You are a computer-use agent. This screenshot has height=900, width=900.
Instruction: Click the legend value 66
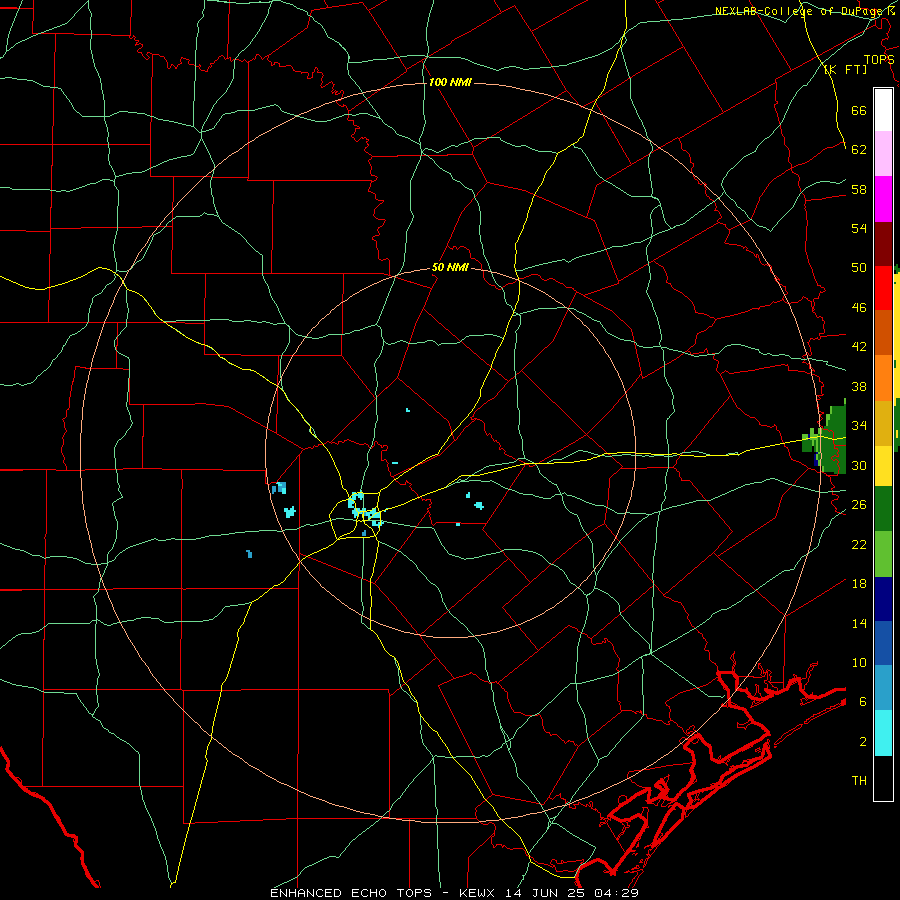tap(859, 110)
